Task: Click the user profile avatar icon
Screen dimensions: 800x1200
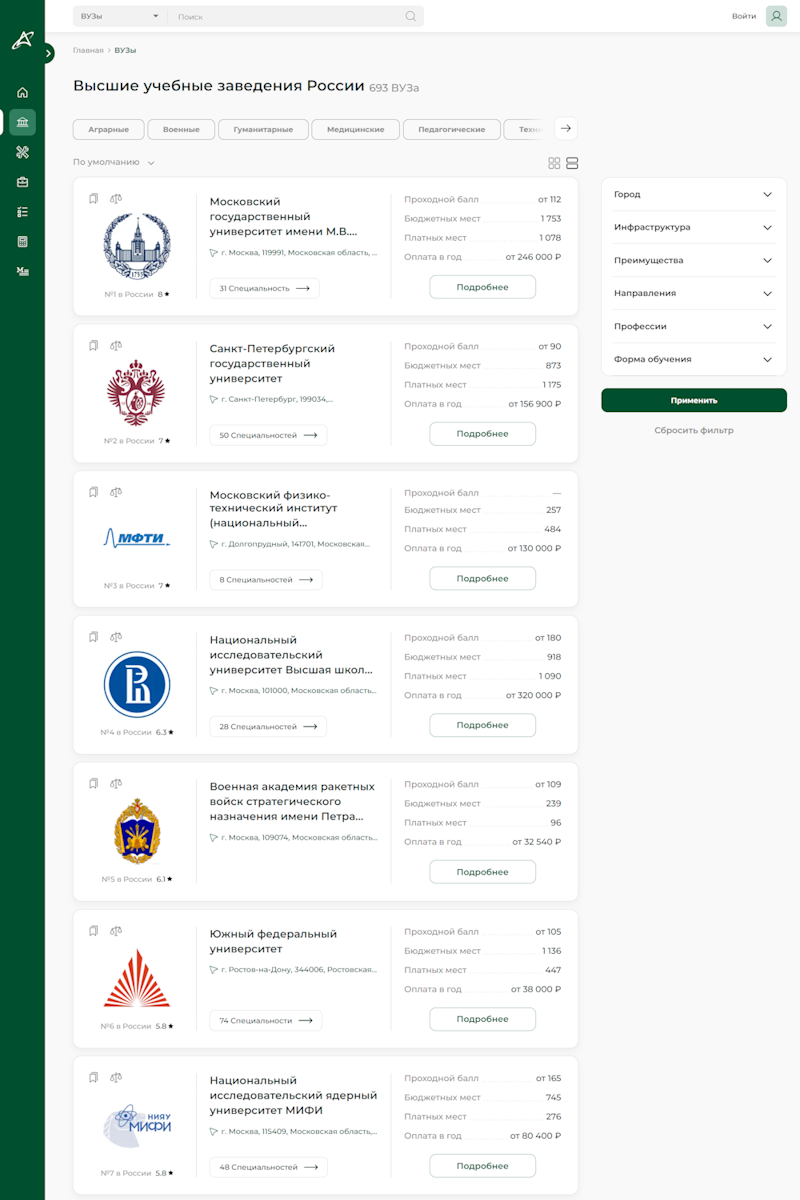Action: tap(776, 16)
